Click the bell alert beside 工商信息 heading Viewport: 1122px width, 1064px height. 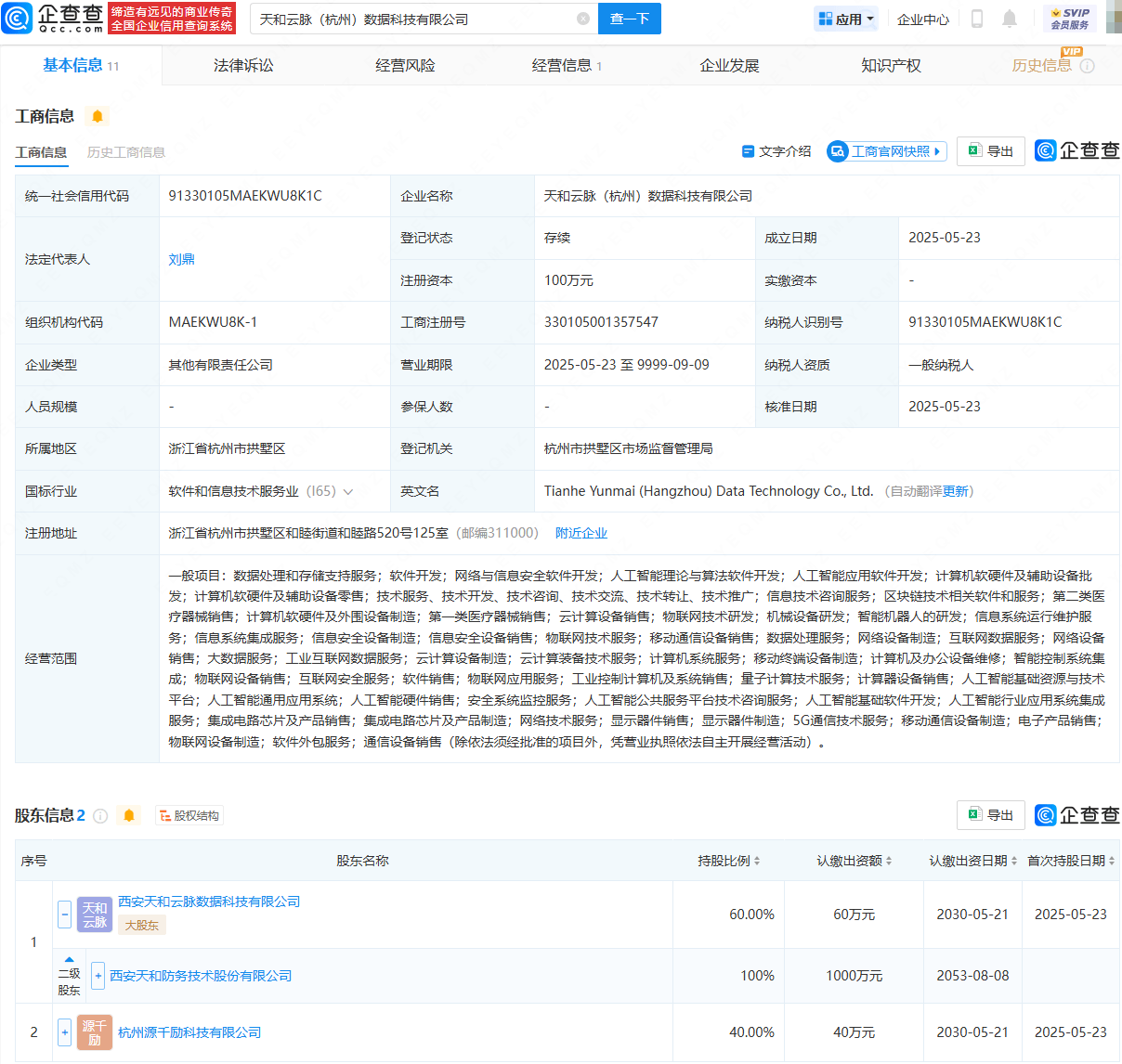[x=98, y=116]
